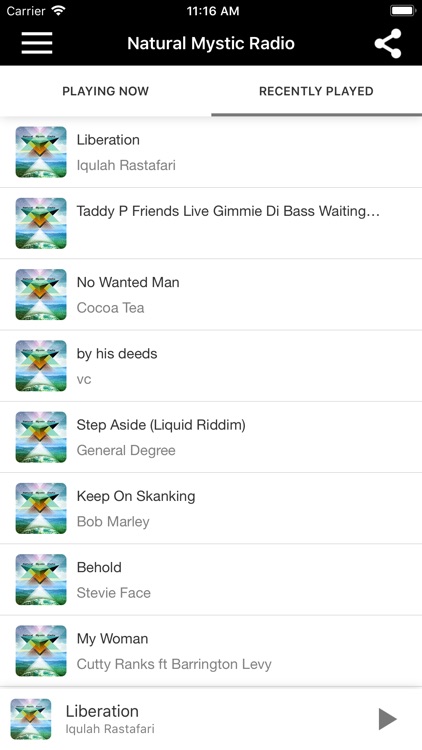Open the Taddy P Friends Live track
The image size is (422, 750).
(211, 223)
